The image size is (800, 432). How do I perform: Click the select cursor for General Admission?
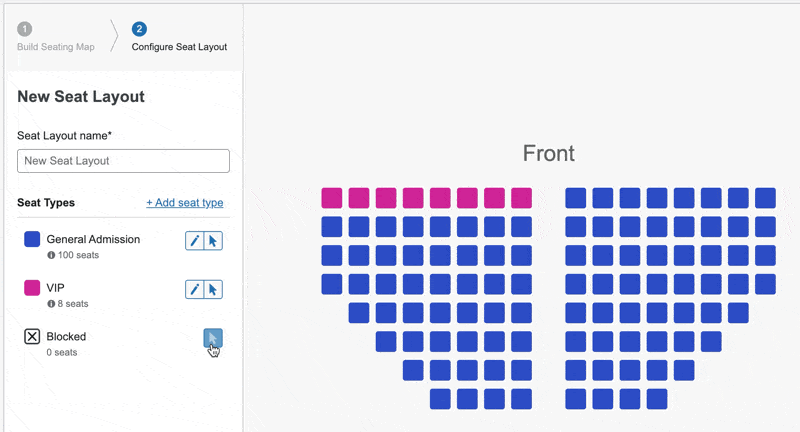tap(213, 240)
